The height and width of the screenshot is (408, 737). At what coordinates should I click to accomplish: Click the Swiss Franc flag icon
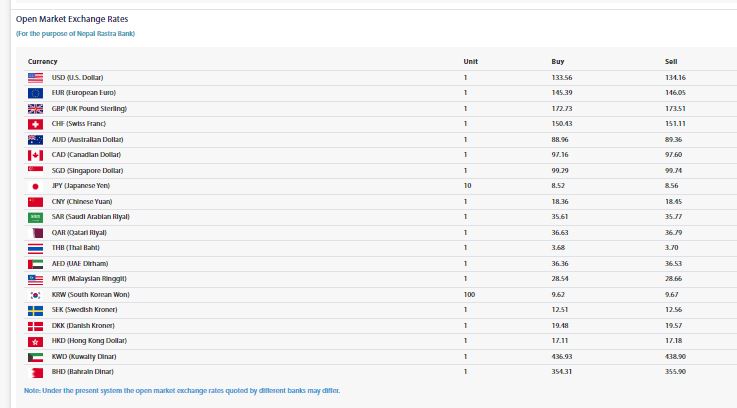click(35, 124)
